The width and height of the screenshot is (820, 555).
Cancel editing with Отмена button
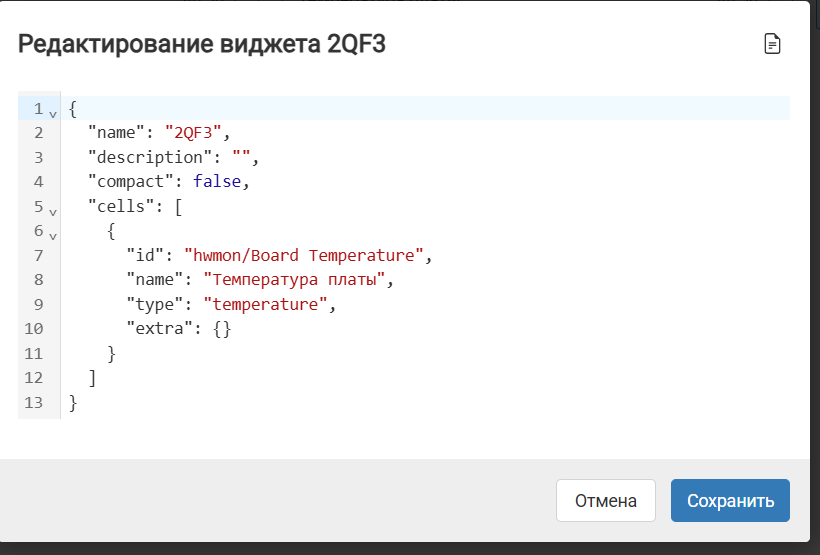(606, 501)
